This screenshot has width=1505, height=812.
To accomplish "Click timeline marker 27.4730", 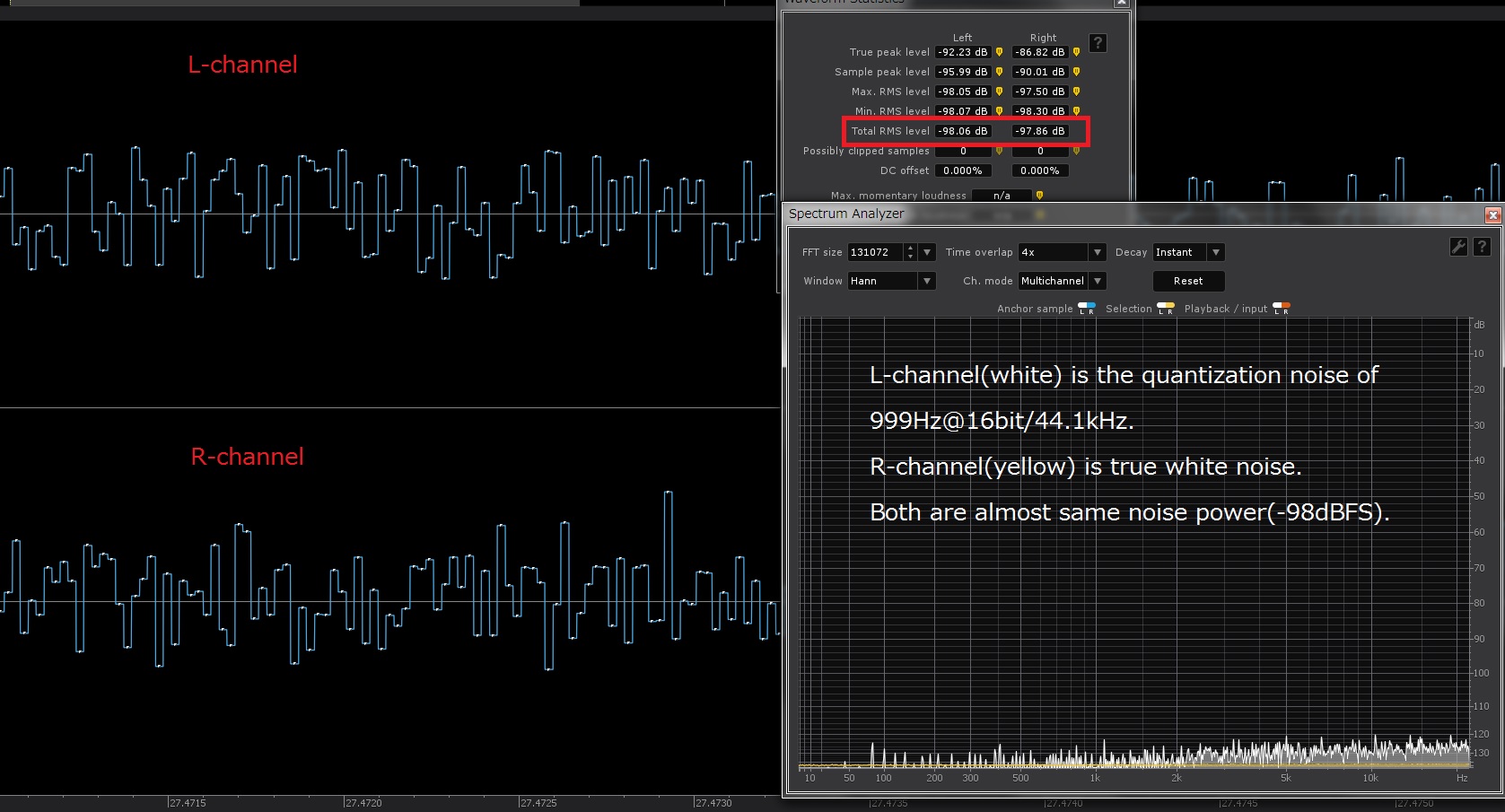I will pos(713,803).
